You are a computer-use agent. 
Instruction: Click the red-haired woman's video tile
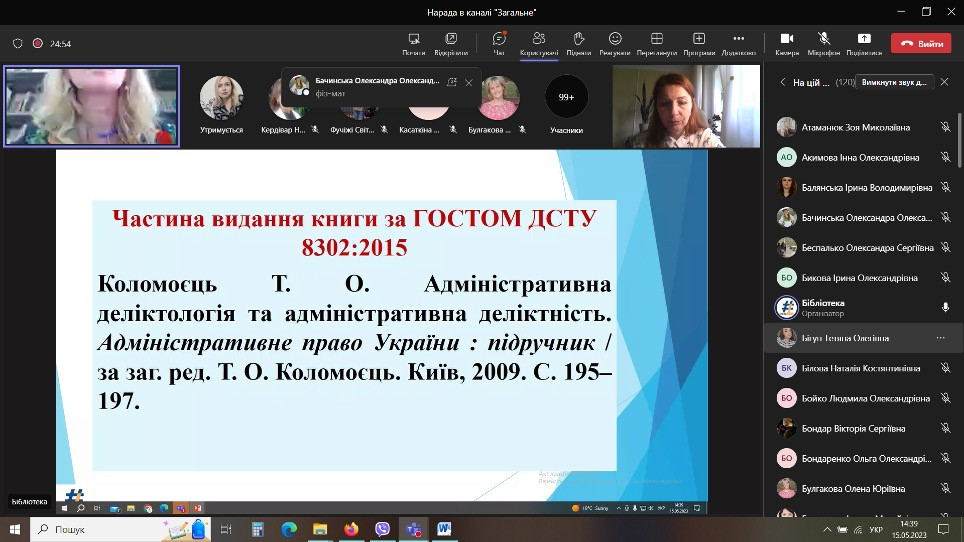click(686, 106)
